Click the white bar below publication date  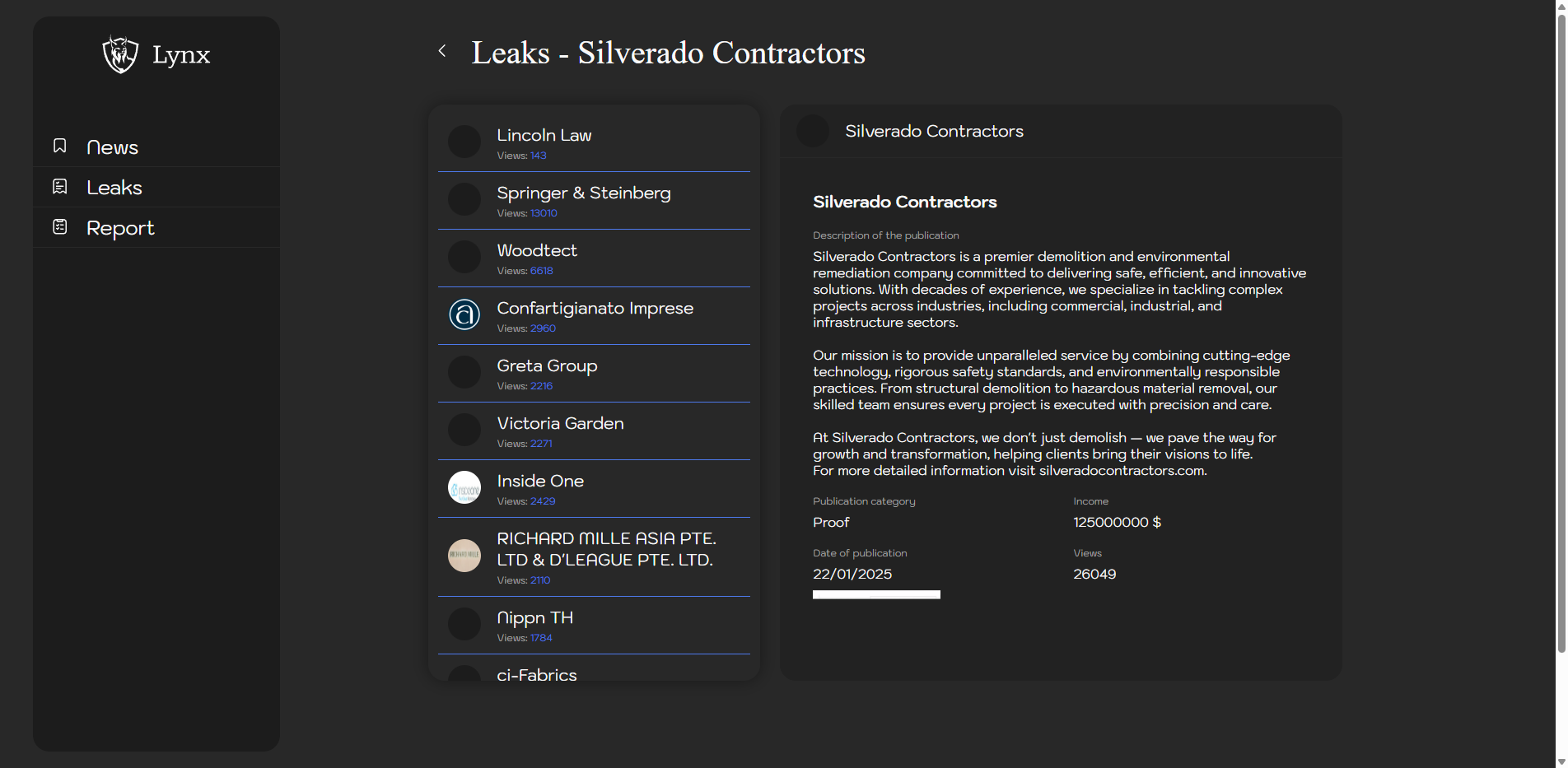coord(876,594)
